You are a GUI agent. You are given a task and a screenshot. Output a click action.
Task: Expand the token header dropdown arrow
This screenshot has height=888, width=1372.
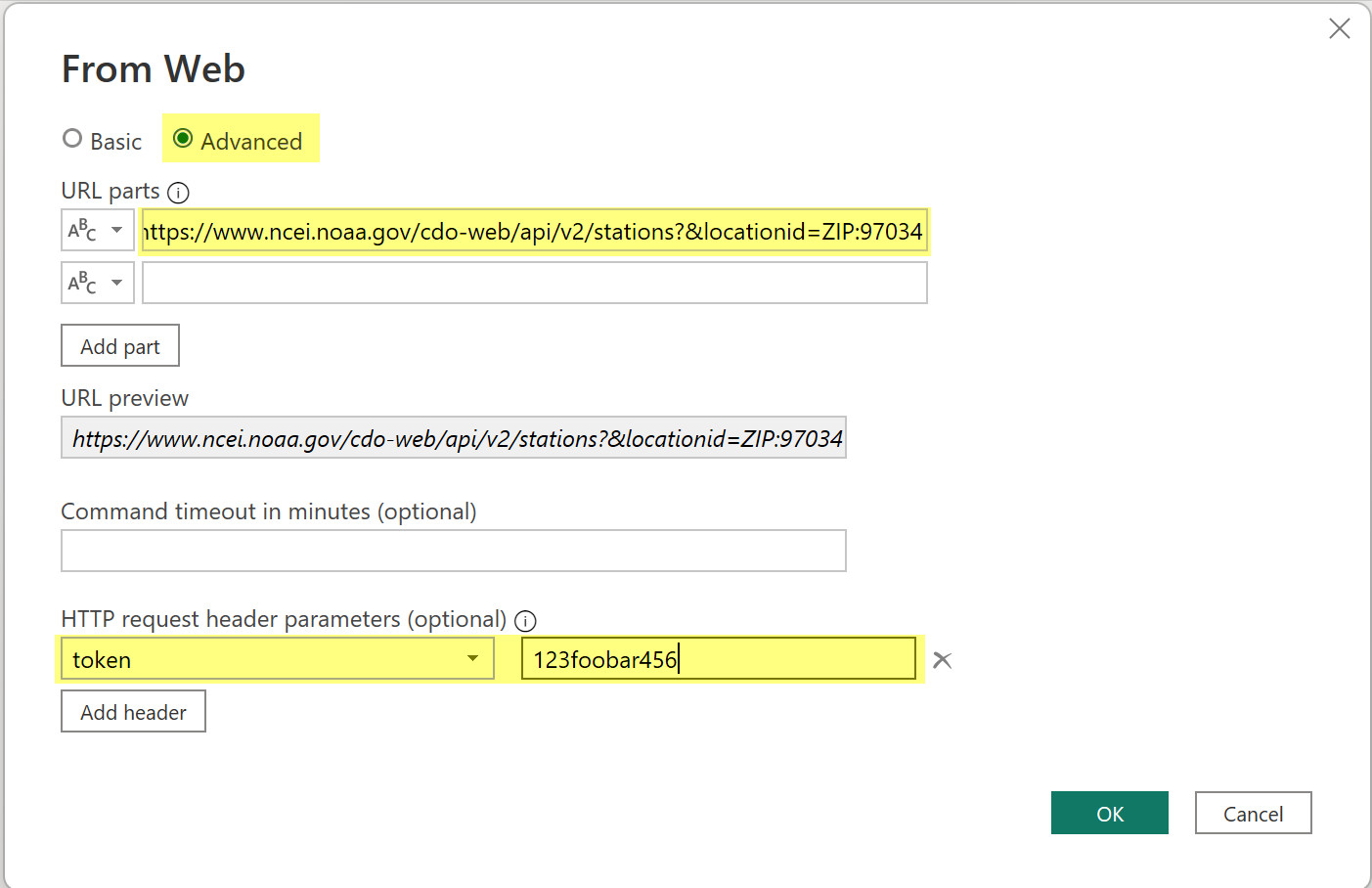(473, 659)
